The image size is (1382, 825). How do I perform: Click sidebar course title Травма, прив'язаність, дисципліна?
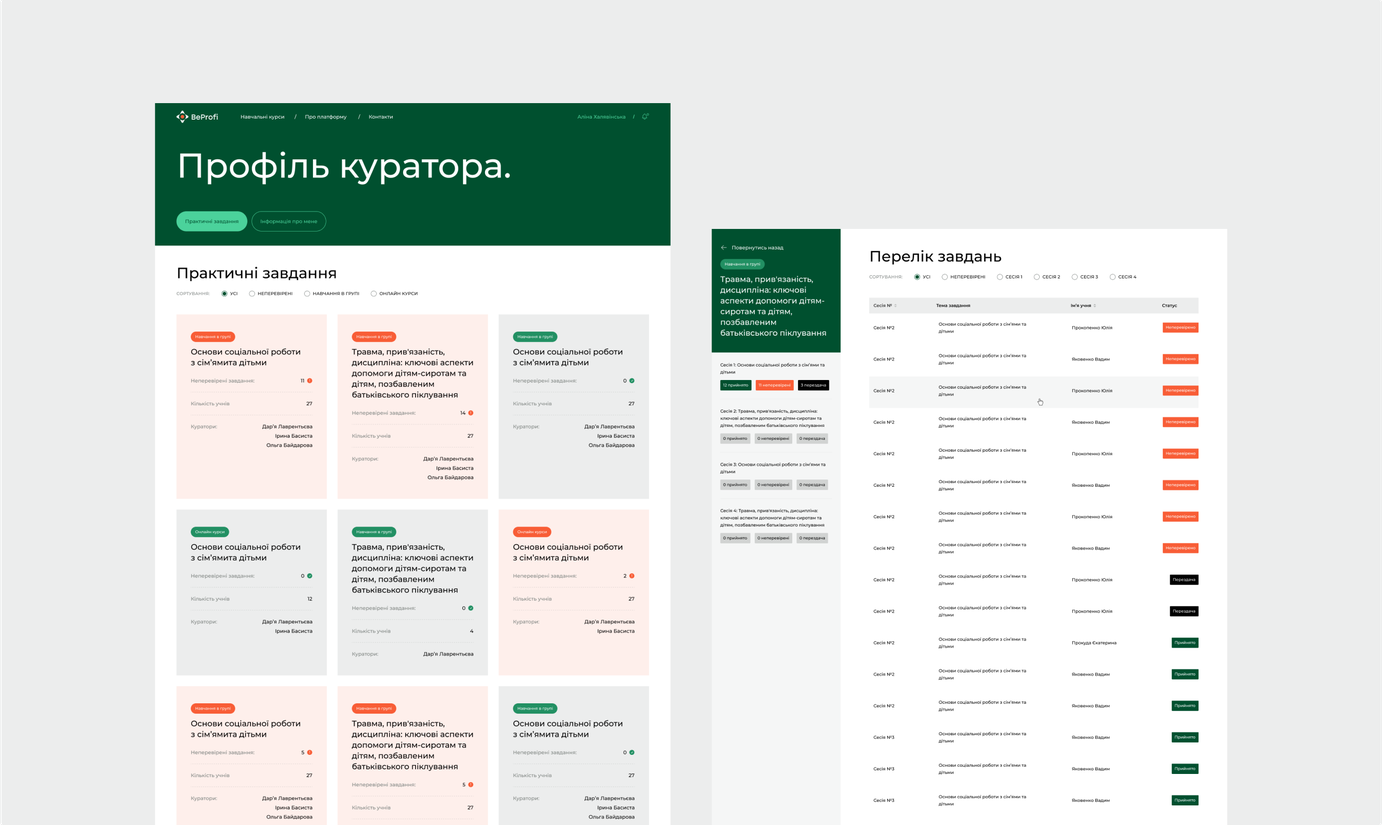[x=773, y=306]
